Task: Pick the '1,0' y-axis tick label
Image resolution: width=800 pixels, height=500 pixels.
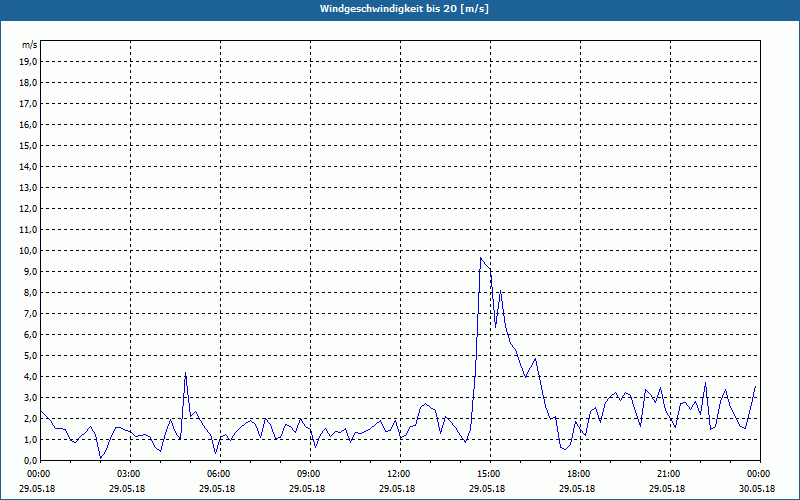Action: pyautogui.click(x=30, y=439)
